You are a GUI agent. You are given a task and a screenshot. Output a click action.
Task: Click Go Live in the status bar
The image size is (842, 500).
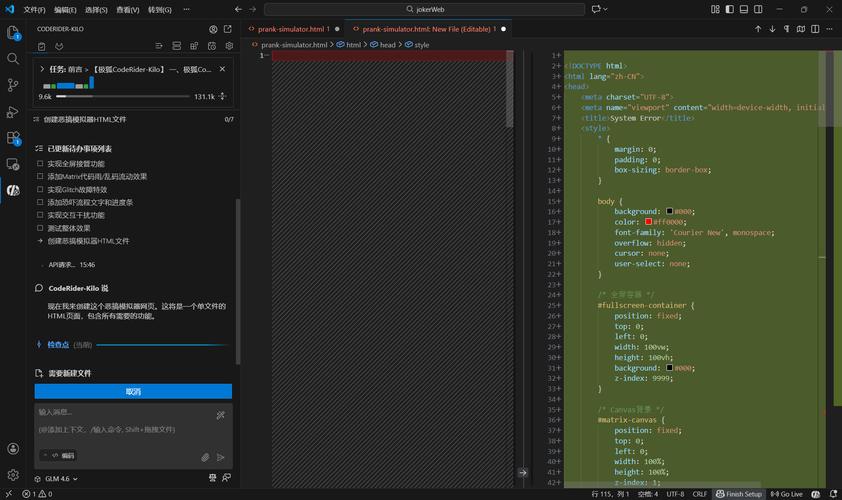pyautogui.click(x=787, y=494)
